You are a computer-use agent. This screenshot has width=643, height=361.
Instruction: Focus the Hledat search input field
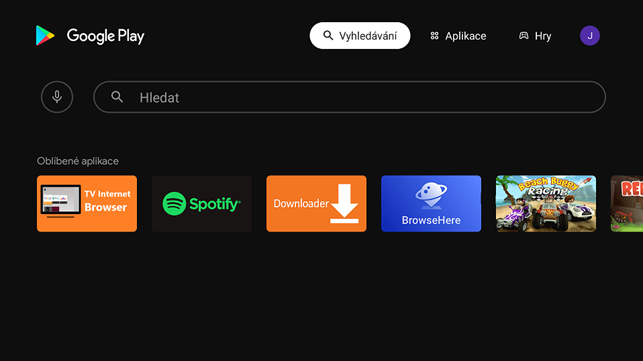(x=349, y=97)
